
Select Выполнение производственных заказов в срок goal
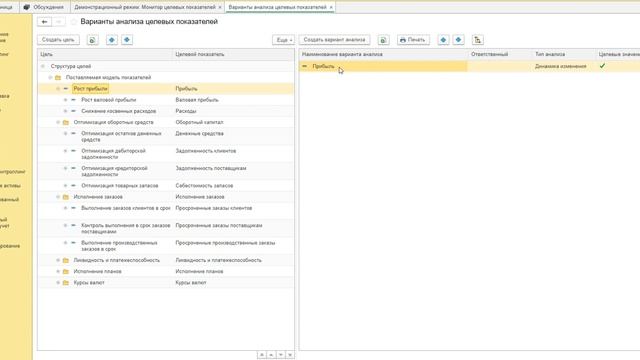click(119, 246)
